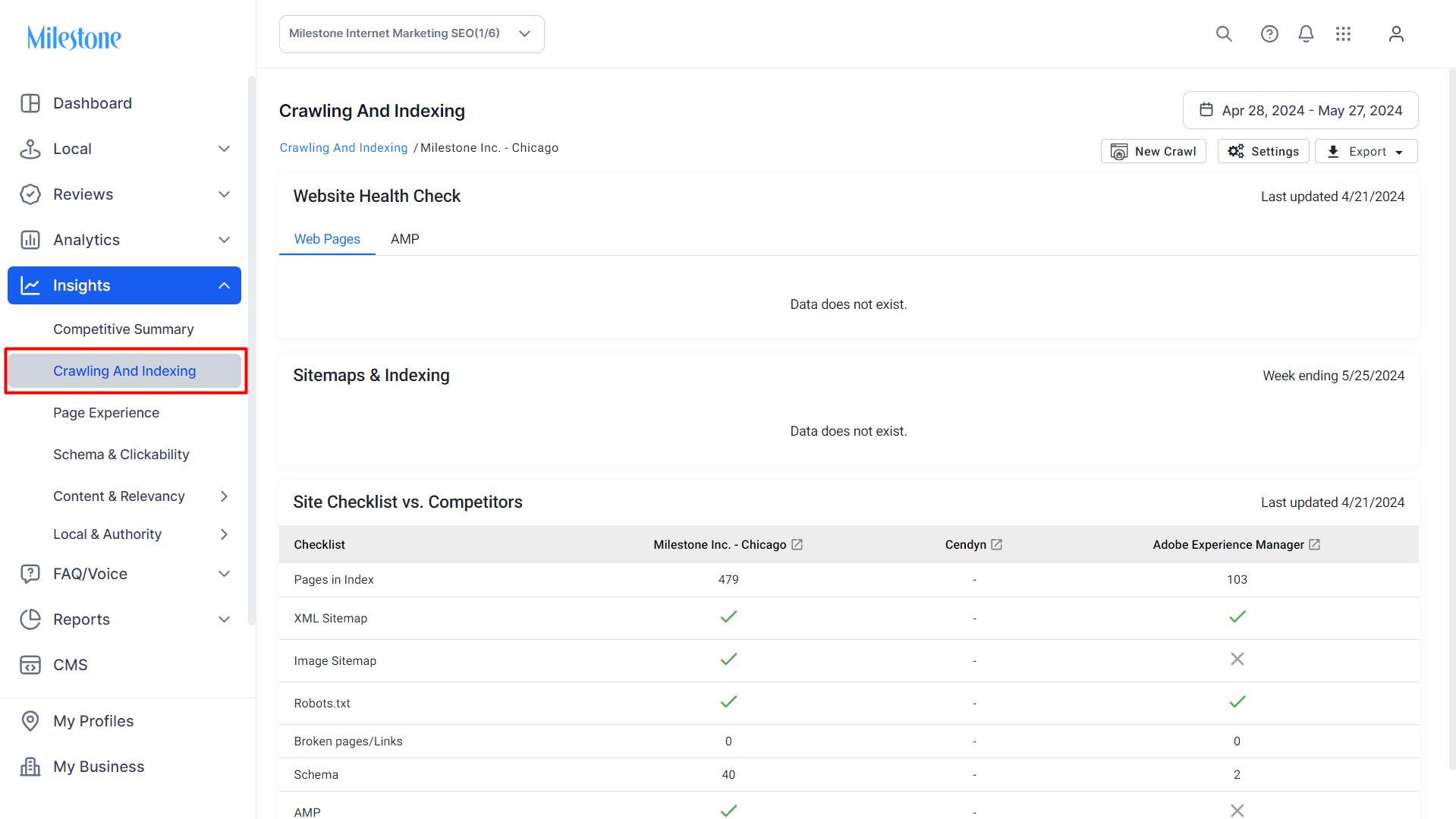This screenshot has height=819, width=1456.
Task: Click the Insights line chart icon
Action: pos(30,285)
